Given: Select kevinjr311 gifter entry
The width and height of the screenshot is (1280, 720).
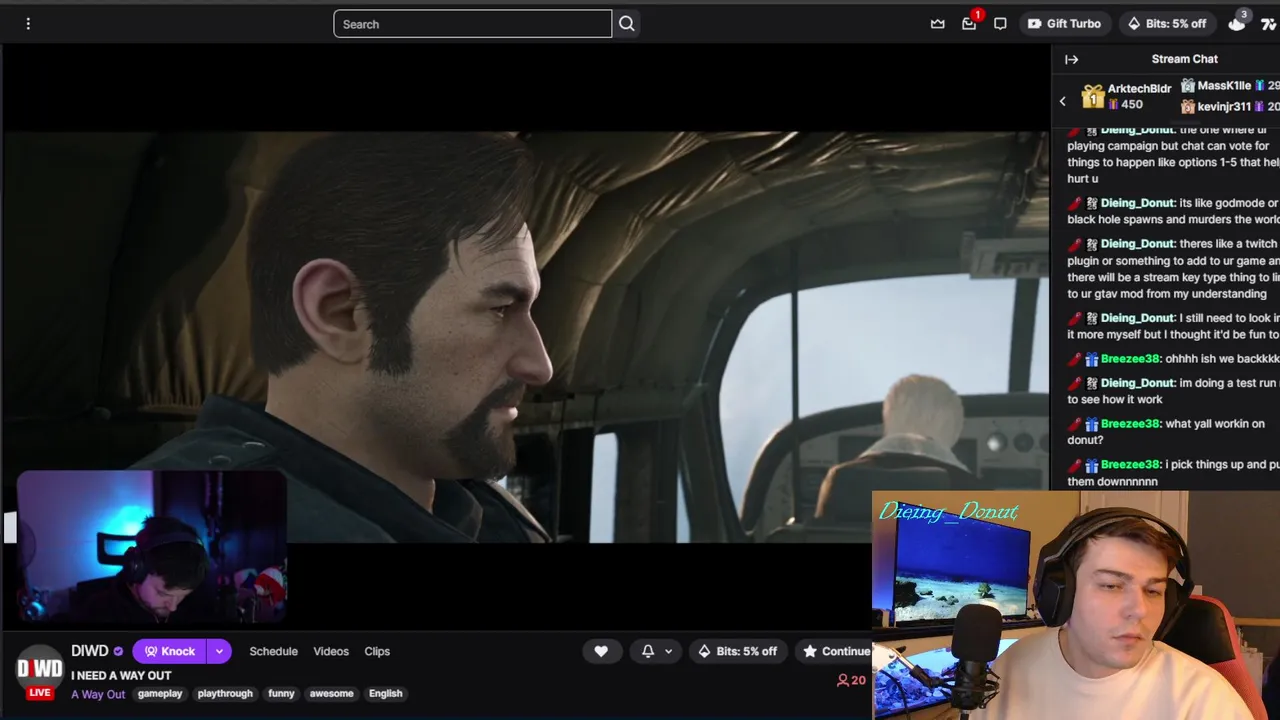Looking at the screenshot, I should [1229, 106].
